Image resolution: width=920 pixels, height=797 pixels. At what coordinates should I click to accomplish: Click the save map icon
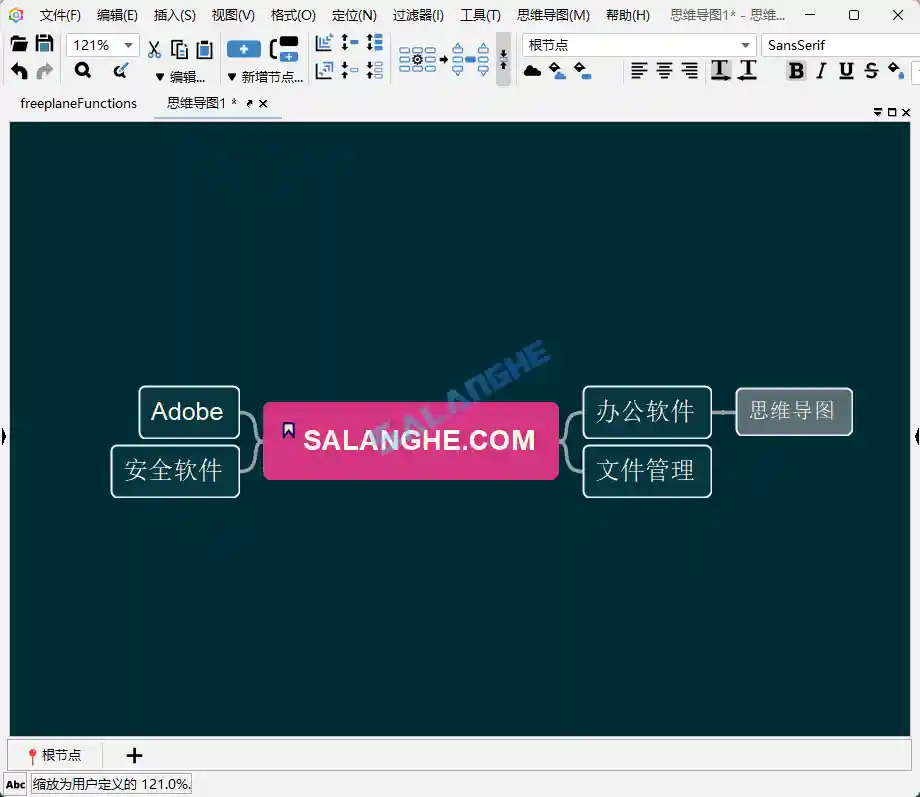[45, 44]
